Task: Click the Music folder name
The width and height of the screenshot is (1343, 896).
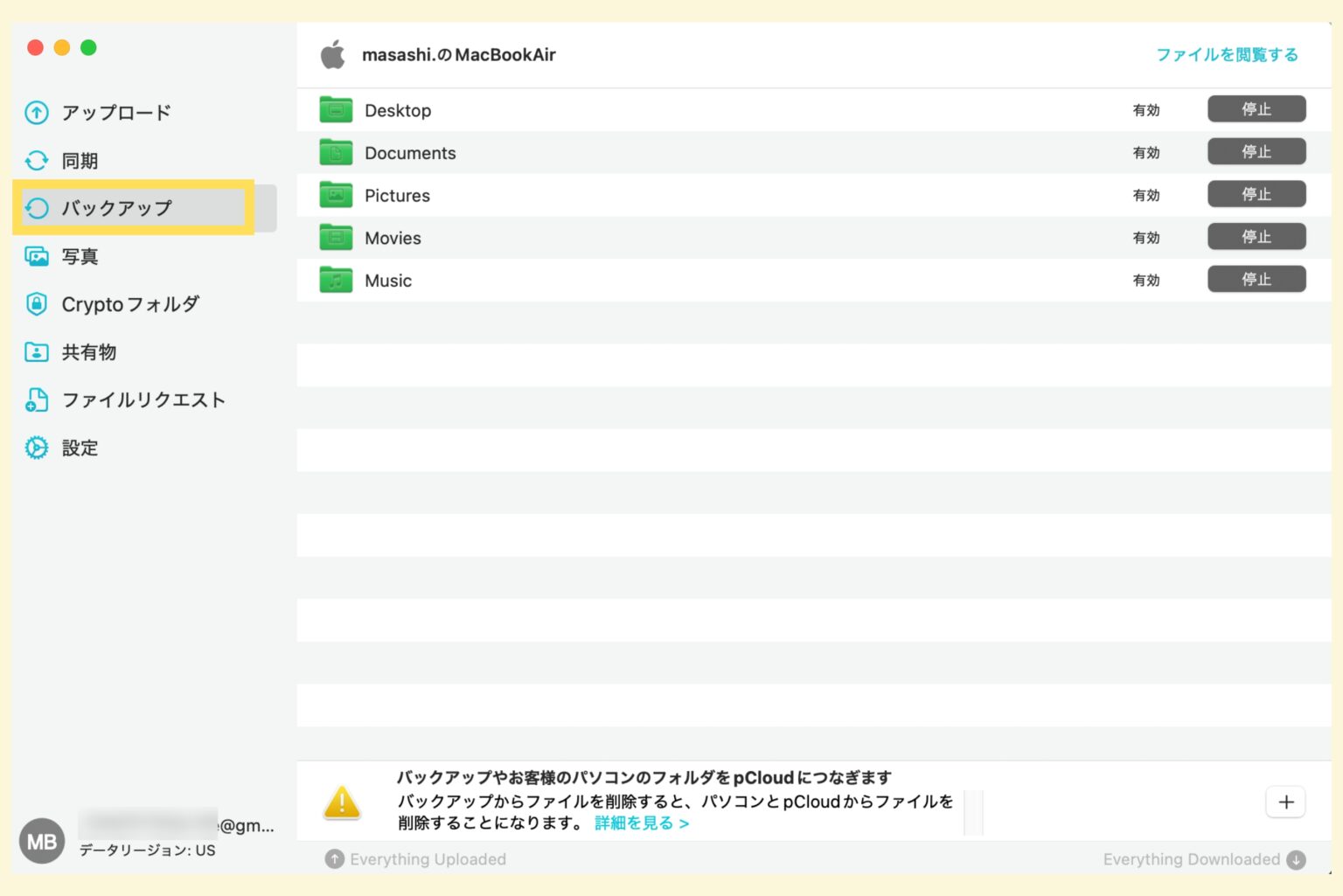Action: 388,281
